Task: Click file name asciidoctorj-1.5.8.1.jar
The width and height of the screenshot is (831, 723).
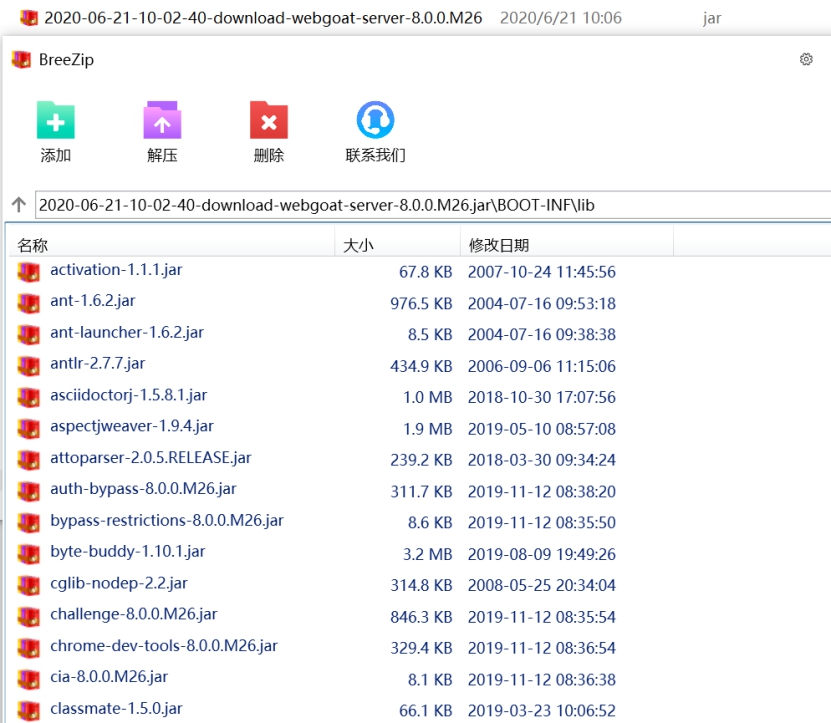Action: [x=129, y=395]
